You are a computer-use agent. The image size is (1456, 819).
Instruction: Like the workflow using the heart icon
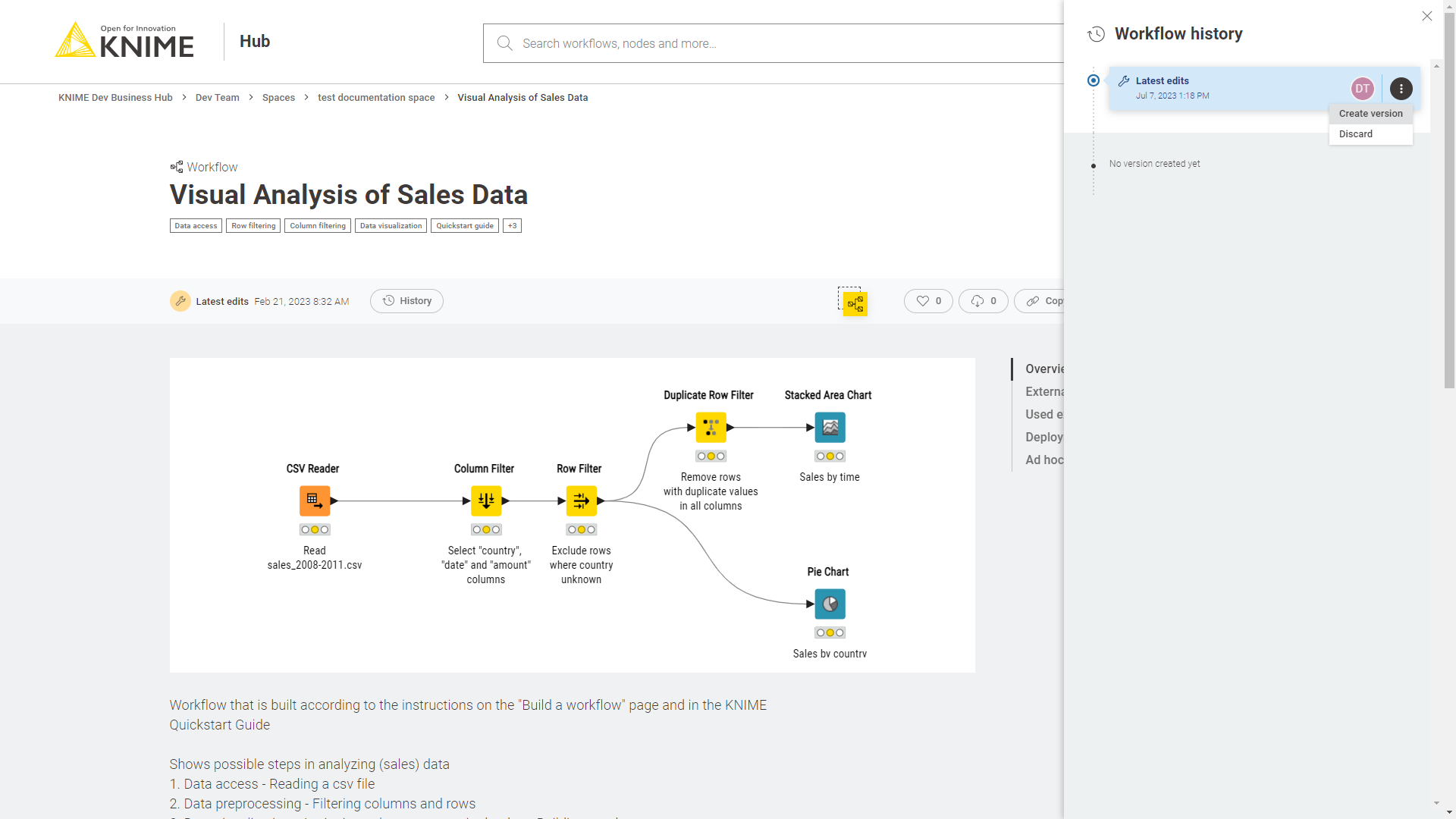coord(921,301)
